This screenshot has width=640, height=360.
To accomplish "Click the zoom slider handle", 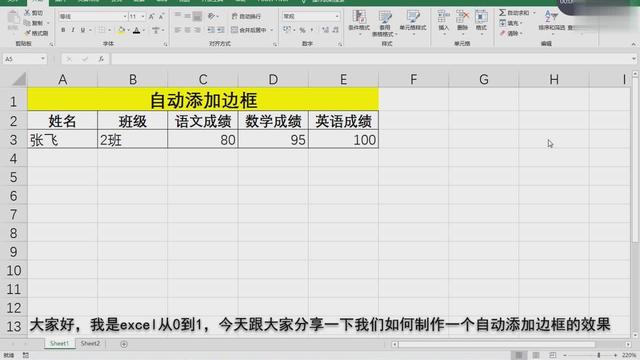I will 599,355.
